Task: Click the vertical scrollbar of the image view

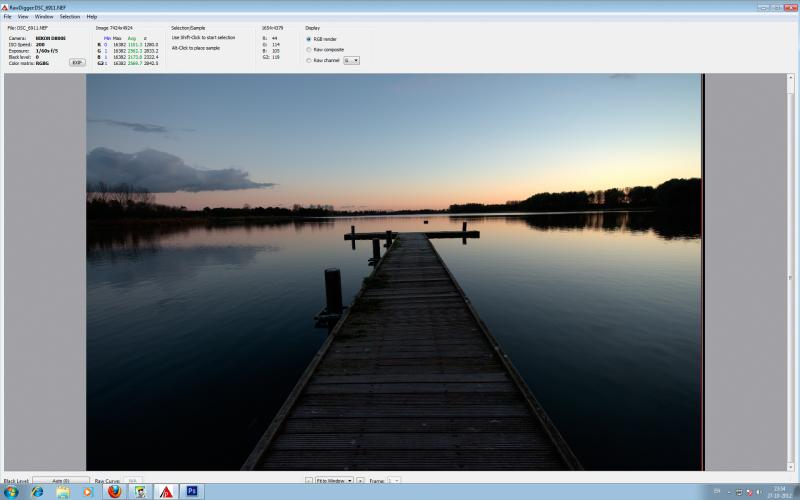Action: (790, 272)
